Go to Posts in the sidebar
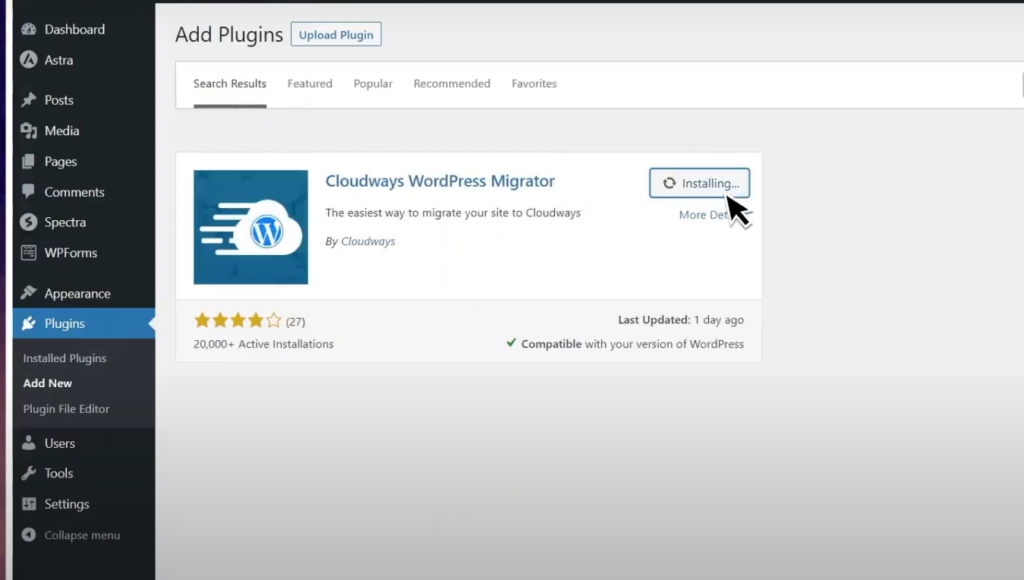This screenshot has height=580, width=1024. coord(59,100)
